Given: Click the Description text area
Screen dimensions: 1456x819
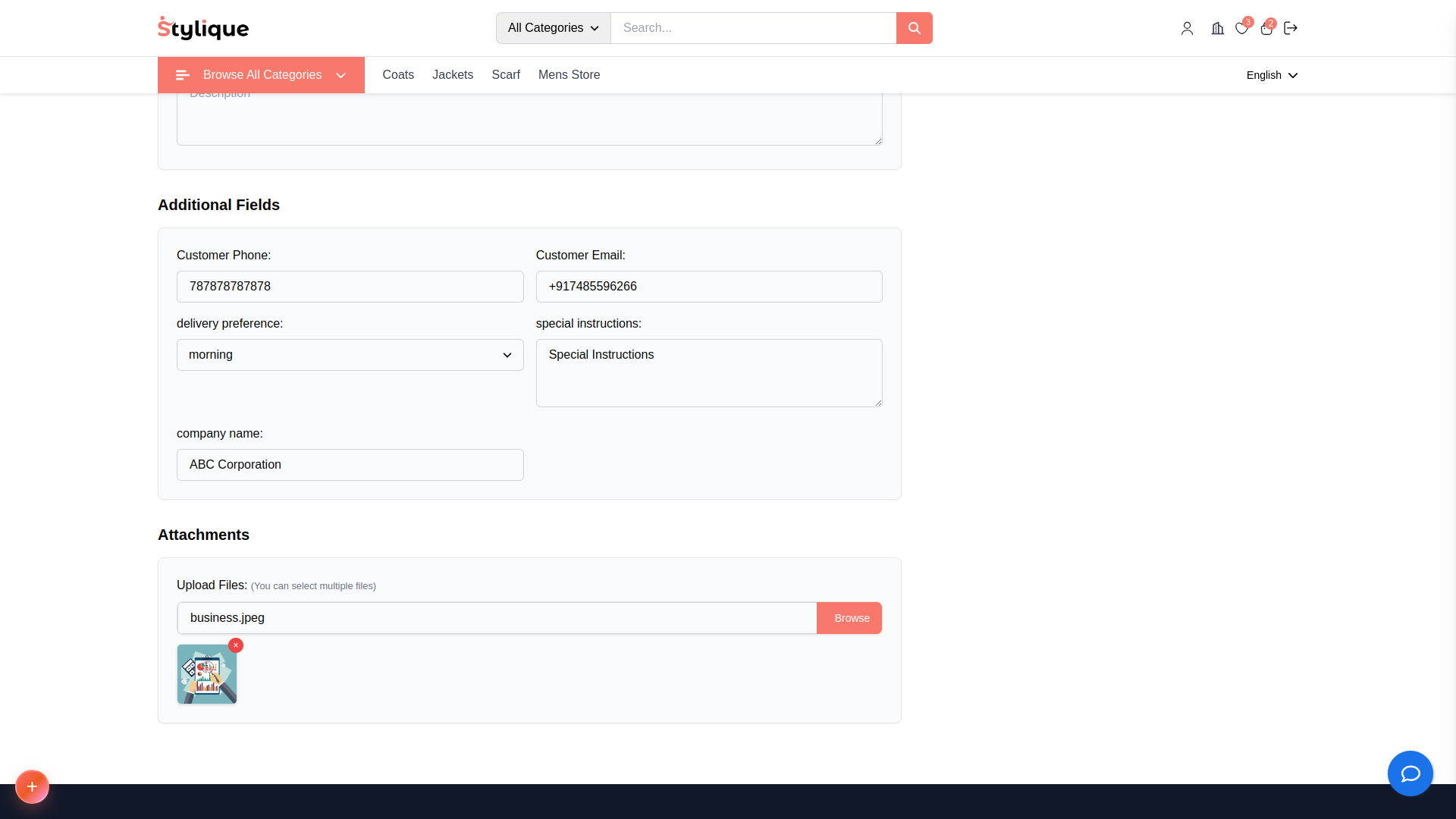Looking at the screenshot, I should tap(529, 119).
